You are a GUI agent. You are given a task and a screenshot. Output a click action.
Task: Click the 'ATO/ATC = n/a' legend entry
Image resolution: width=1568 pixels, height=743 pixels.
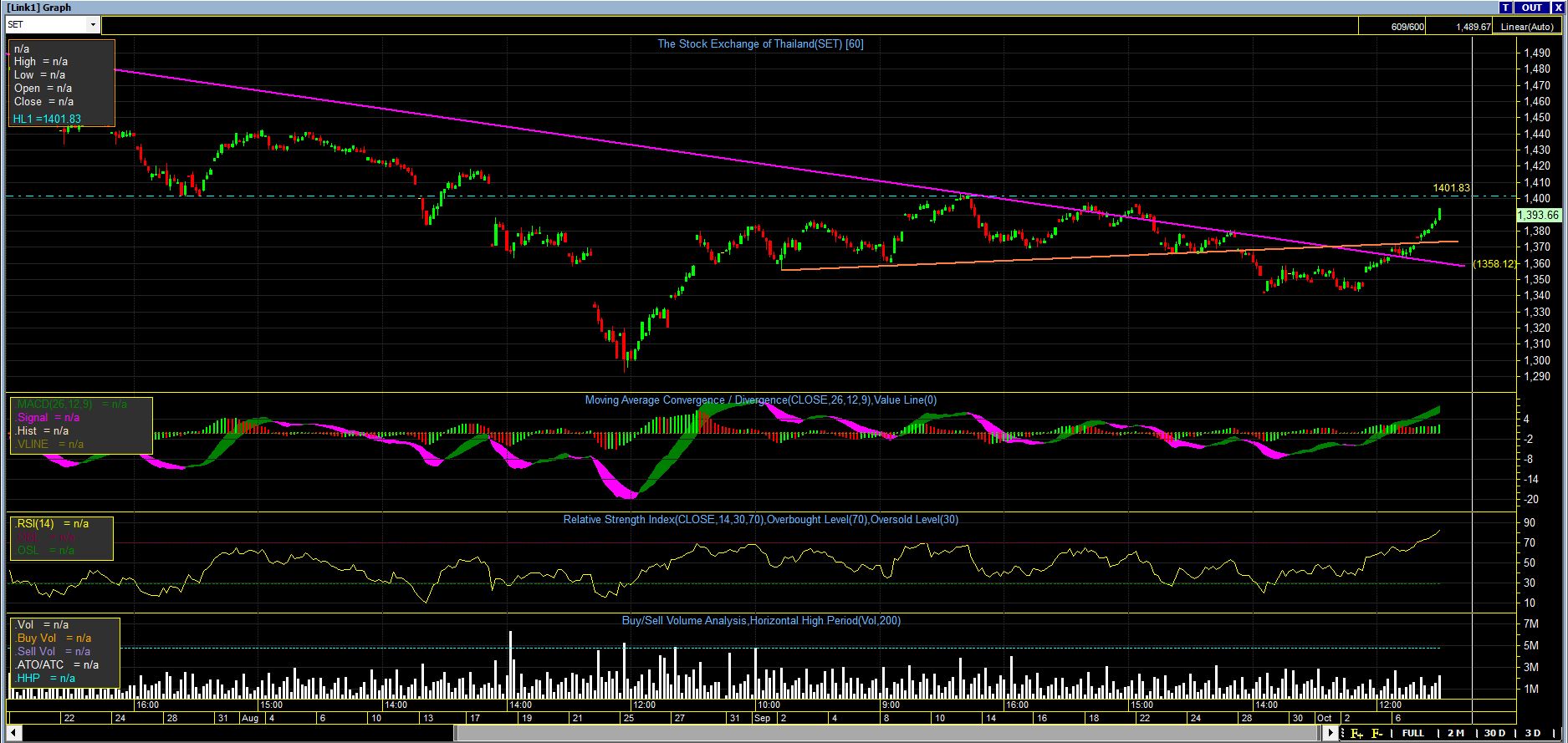pos(57,665)
